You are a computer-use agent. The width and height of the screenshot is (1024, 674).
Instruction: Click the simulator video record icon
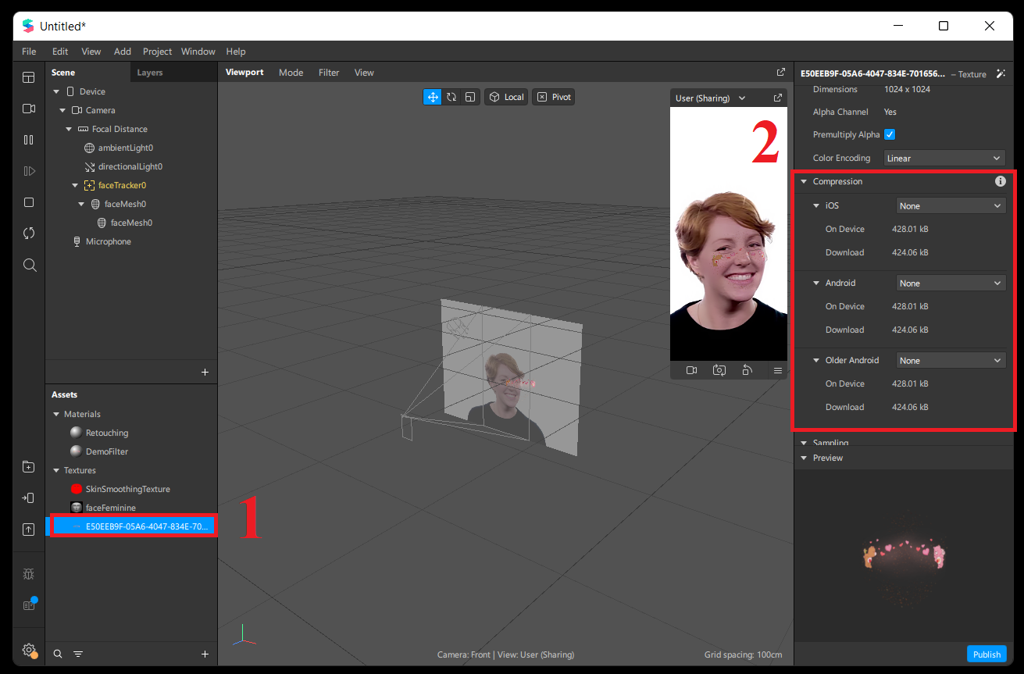[692, 370]
